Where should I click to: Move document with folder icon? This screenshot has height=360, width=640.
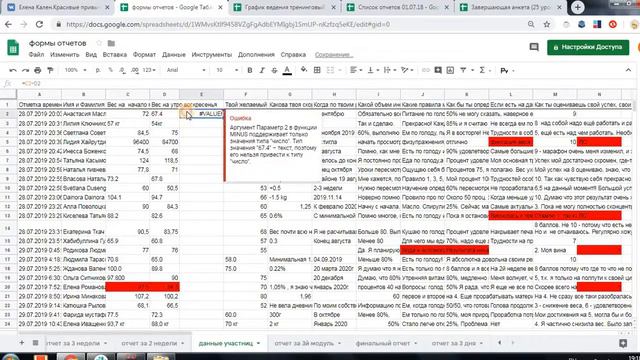[x=111, y=43]
